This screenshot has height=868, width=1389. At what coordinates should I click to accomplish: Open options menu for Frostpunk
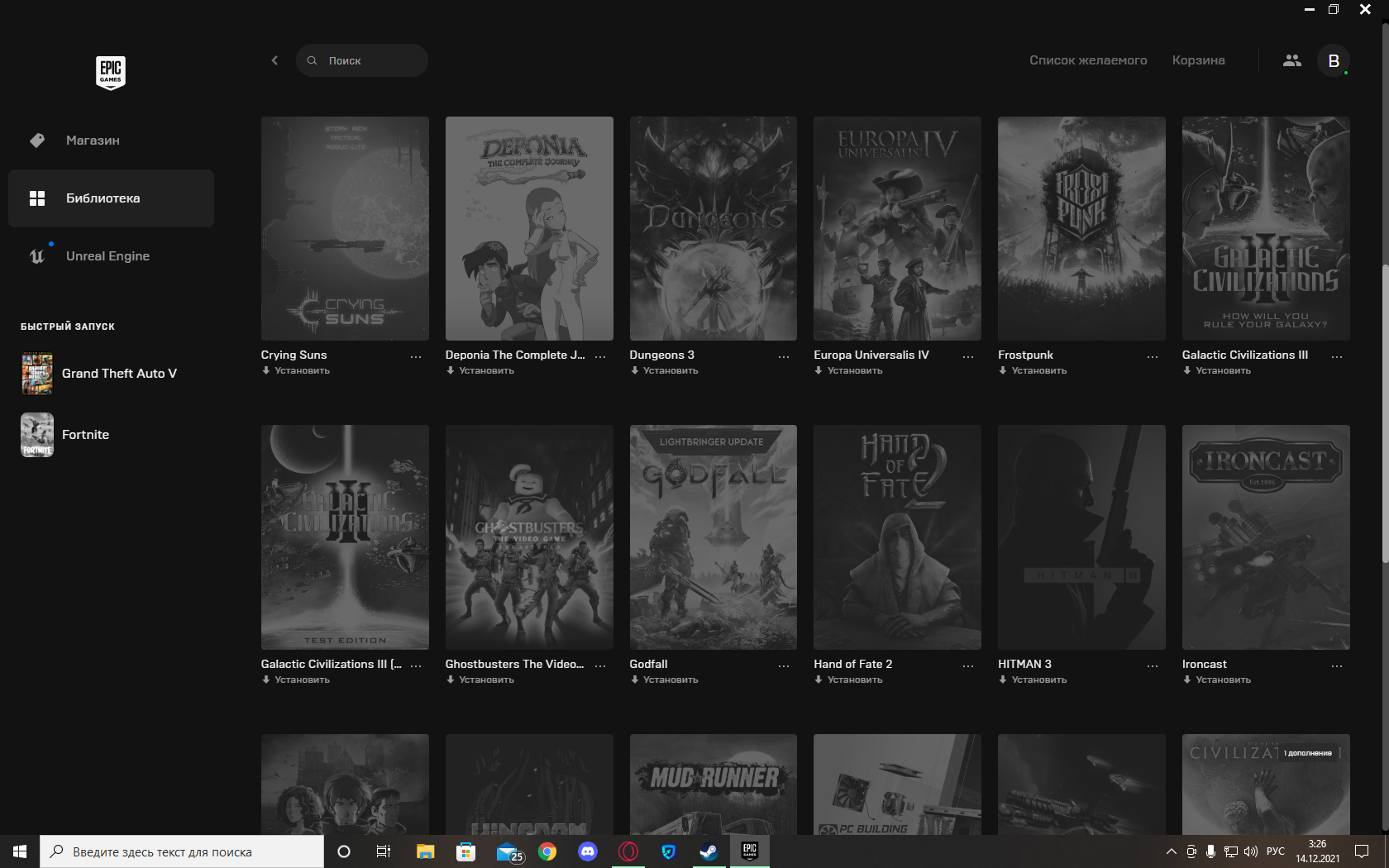pyautogui.click(x=1153, y=356)
